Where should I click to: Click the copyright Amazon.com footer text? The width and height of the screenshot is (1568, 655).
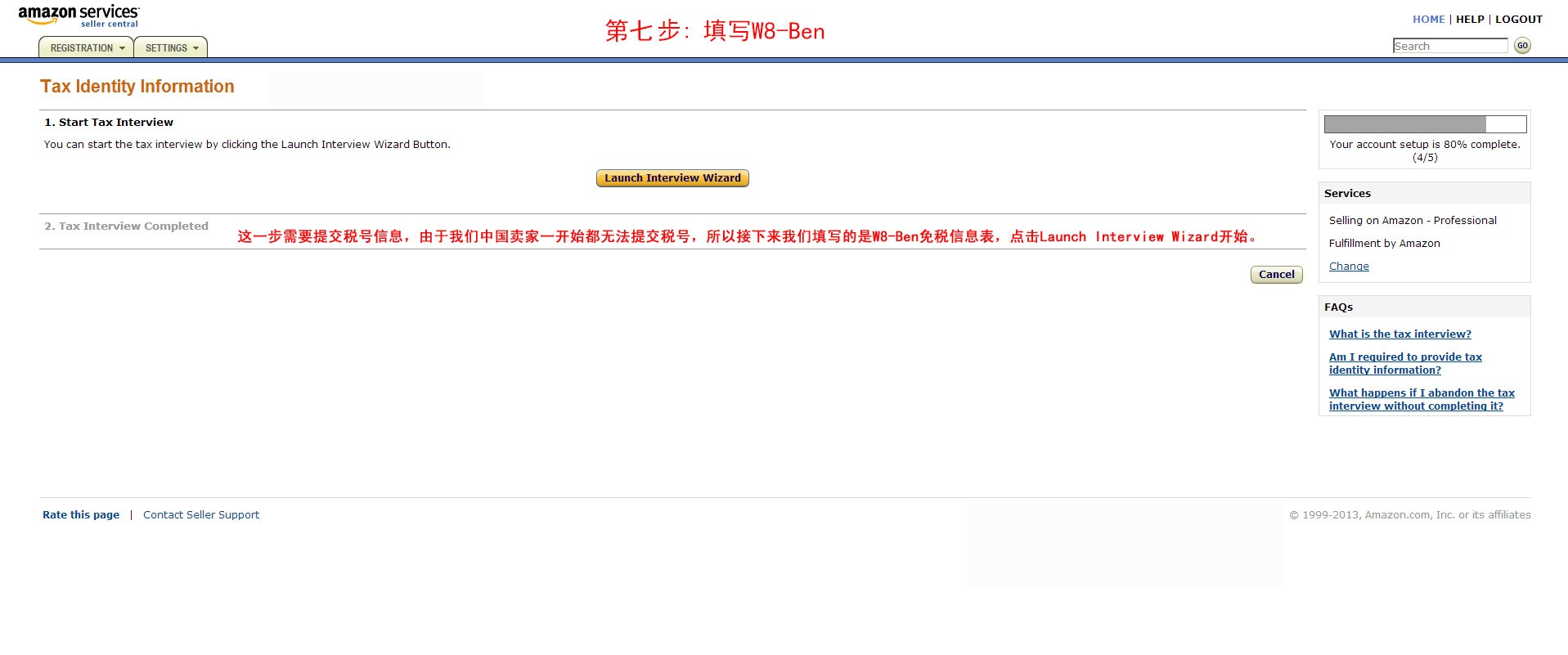(1410, 514)
